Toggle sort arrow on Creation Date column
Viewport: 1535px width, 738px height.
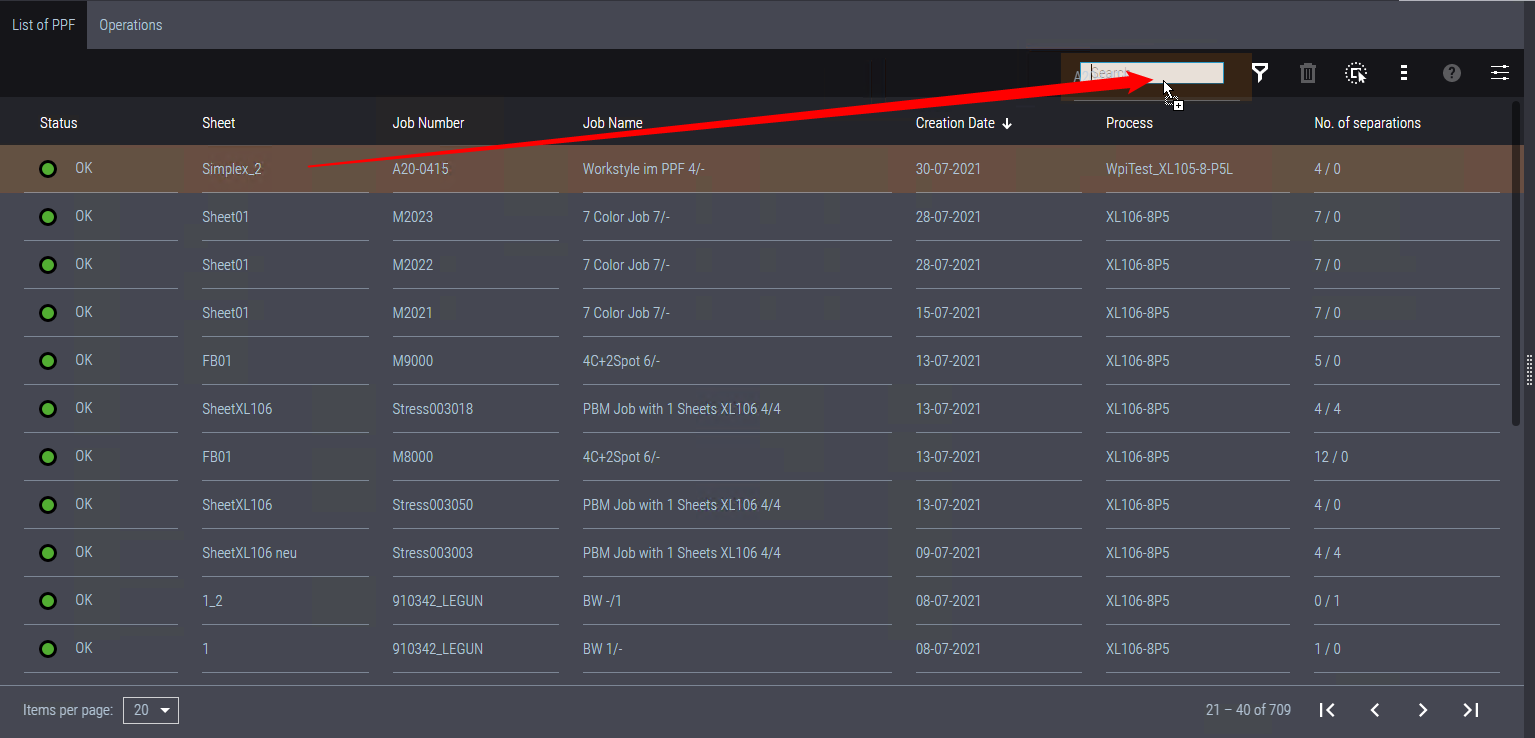(1007, 123)
